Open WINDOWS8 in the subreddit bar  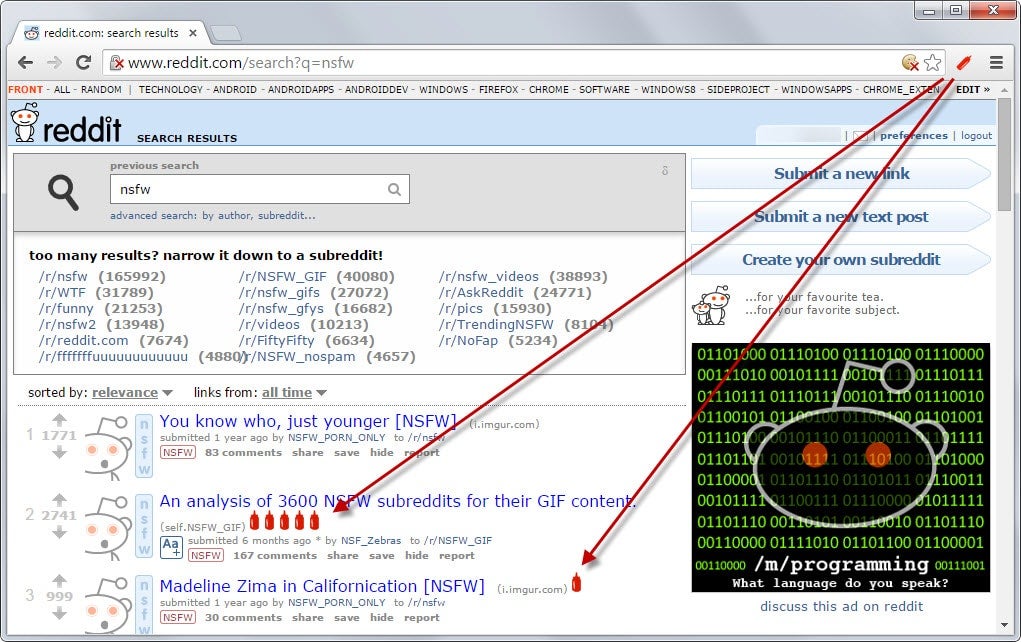pos(668,89)
